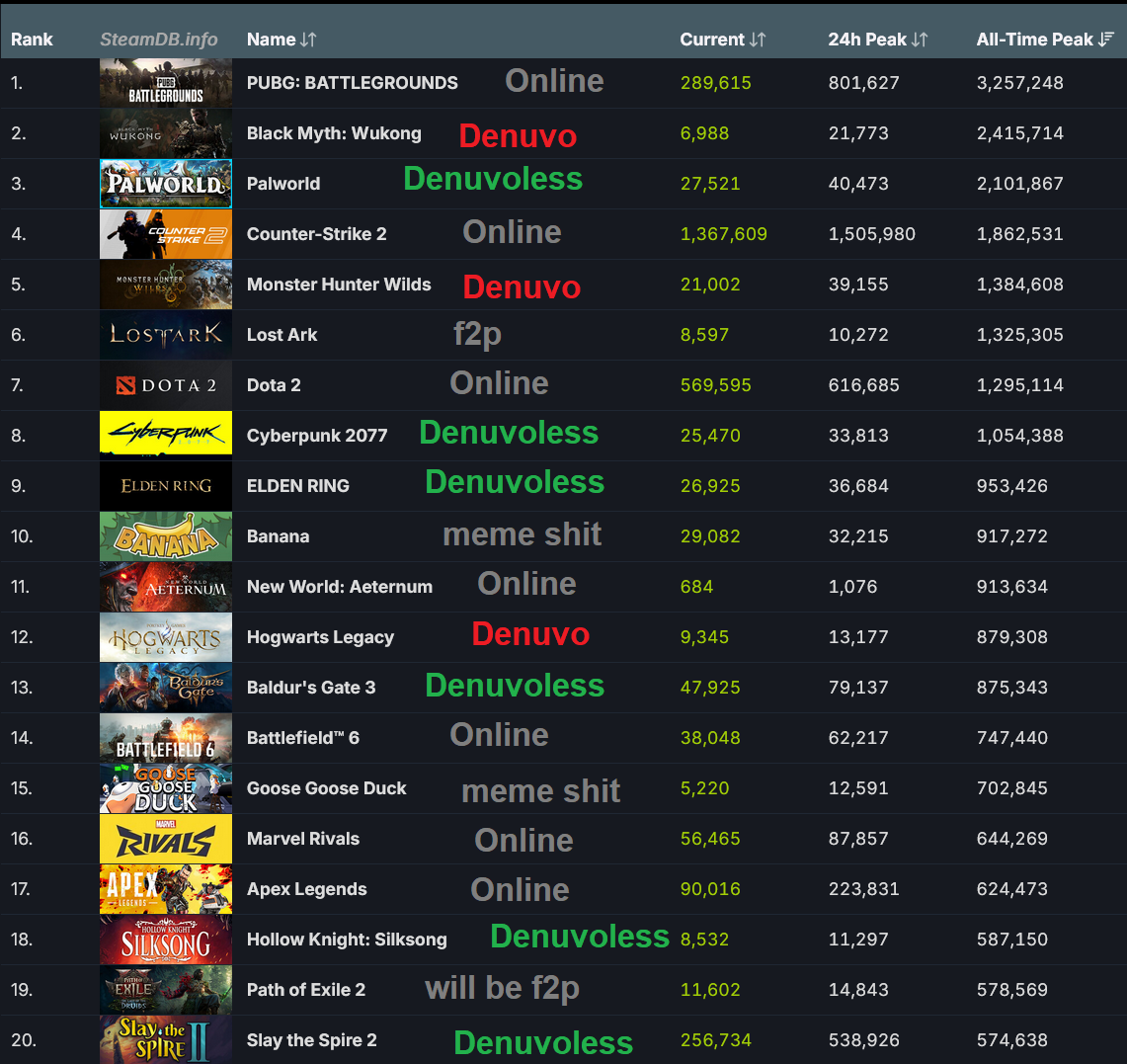This screenshot has width=1127, height=1064.
Task: Click the Rank column header
Action: pyautogui.click(x=32, y=40)
